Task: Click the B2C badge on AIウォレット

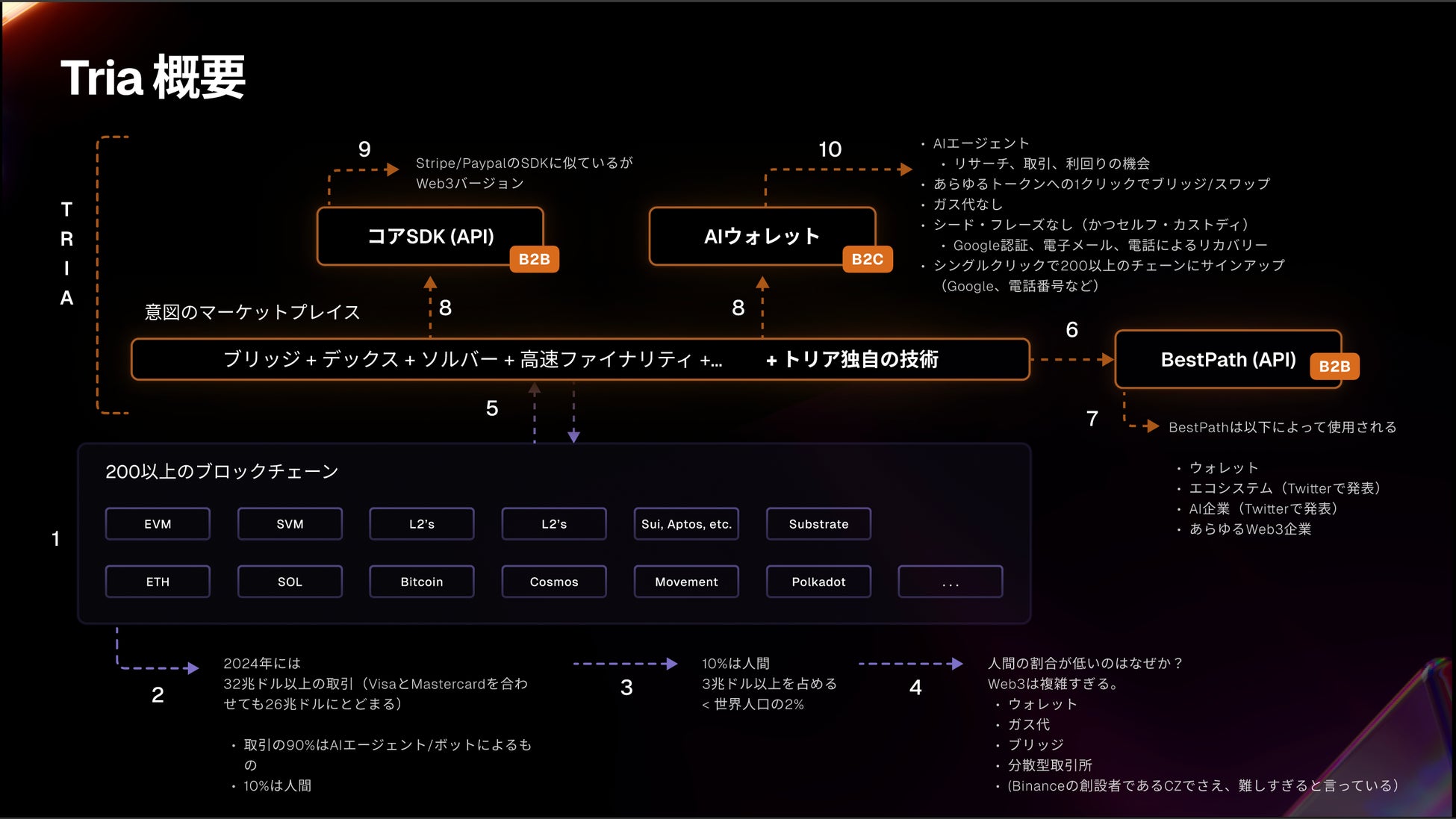Action: 867,259
